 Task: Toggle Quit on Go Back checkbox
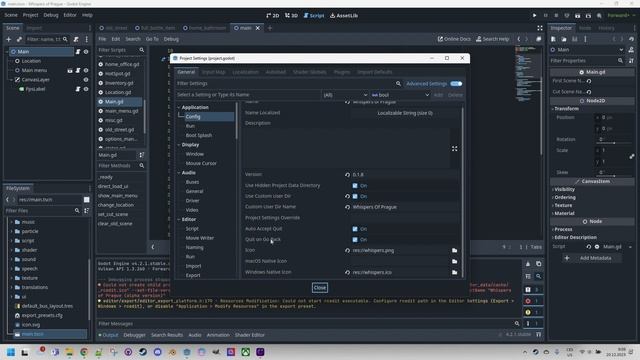[x=355, y=240]
